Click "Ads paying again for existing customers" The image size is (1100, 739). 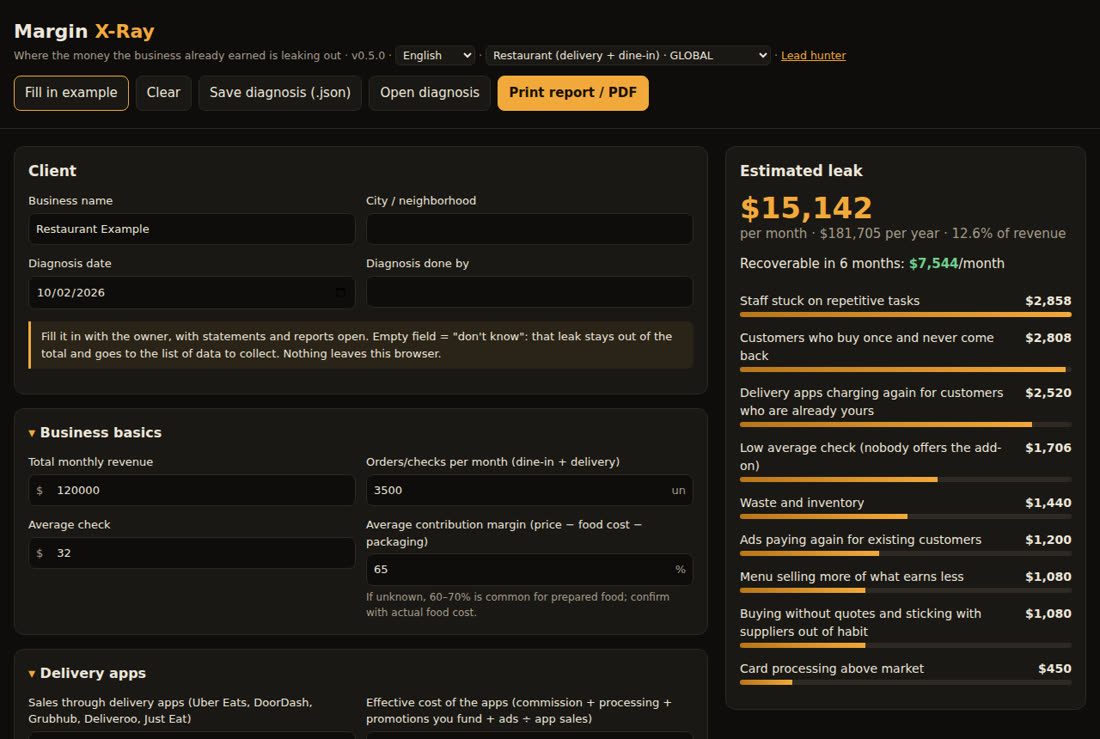tap(861, 540)
